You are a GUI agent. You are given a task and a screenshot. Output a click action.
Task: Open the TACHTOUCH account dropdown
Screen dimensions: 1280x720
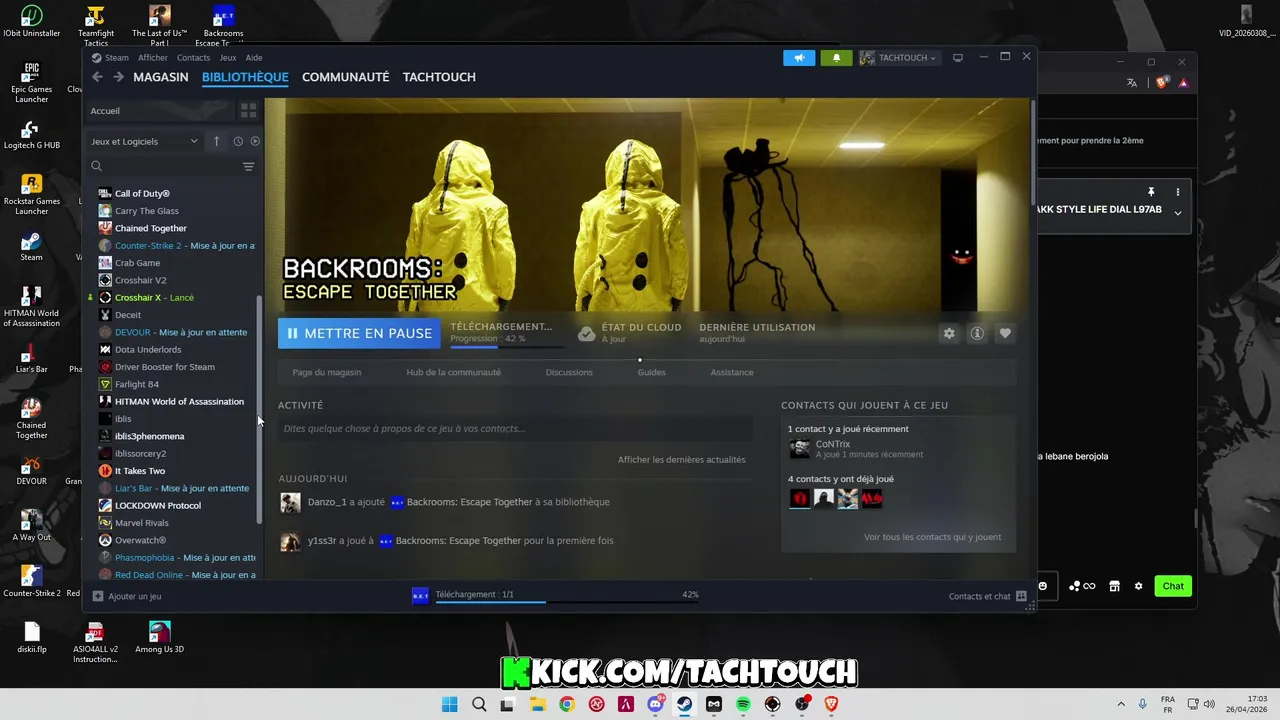click(899, 58)
